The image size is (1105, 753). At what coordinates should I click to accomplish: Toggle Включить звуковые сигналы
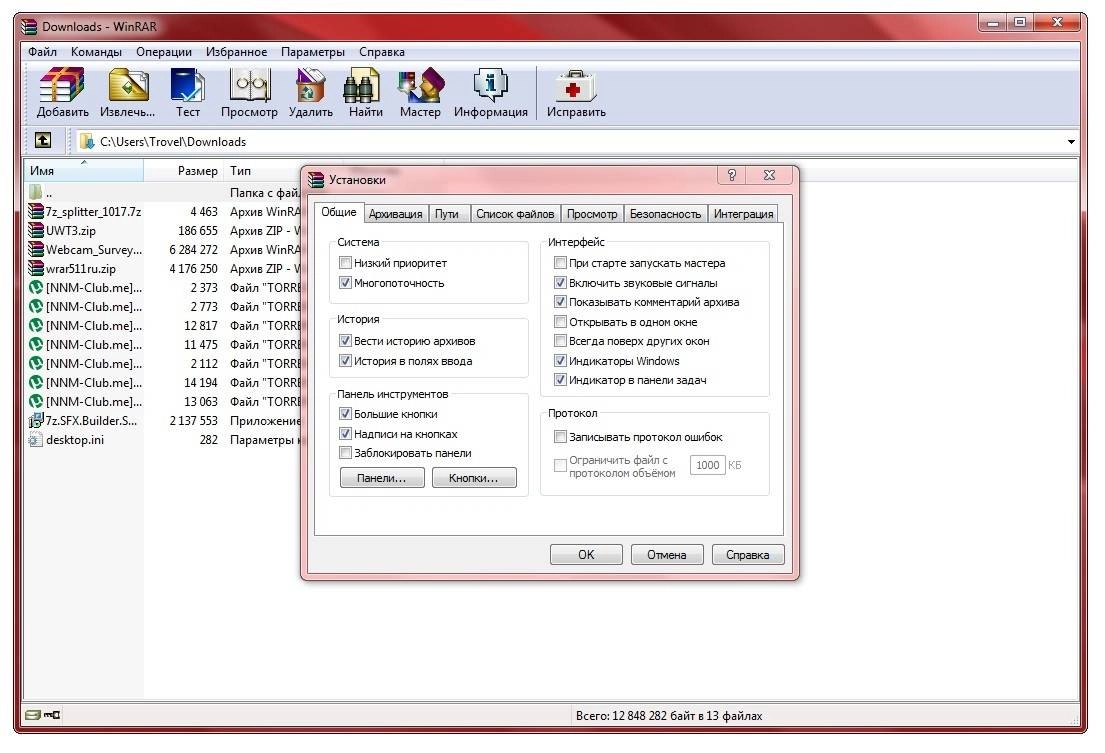(560, 282)
